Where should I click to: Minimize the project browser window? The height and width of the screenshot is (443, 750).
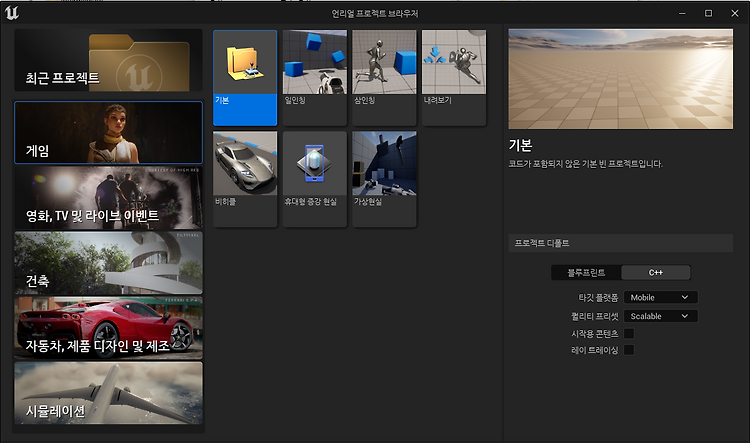(683, 13)
